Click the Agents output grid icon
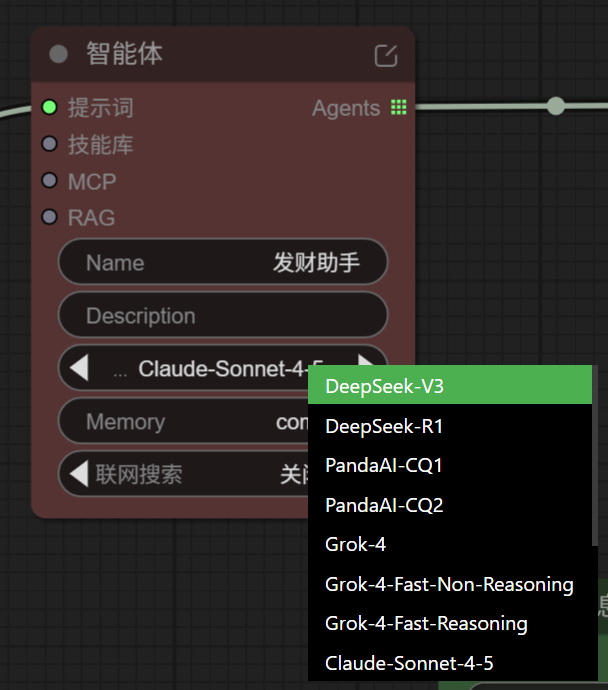The height and width of the screenshot is (690, 608). tap(399, 107)
